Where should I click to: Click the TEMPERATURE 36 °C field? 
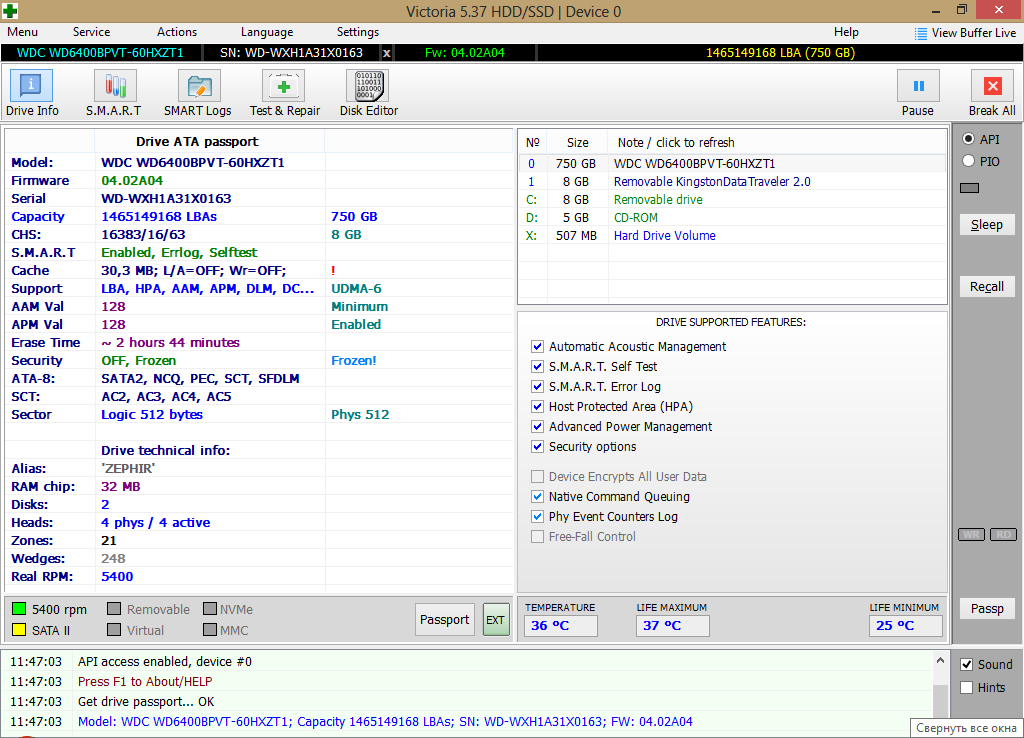point(561,626)
